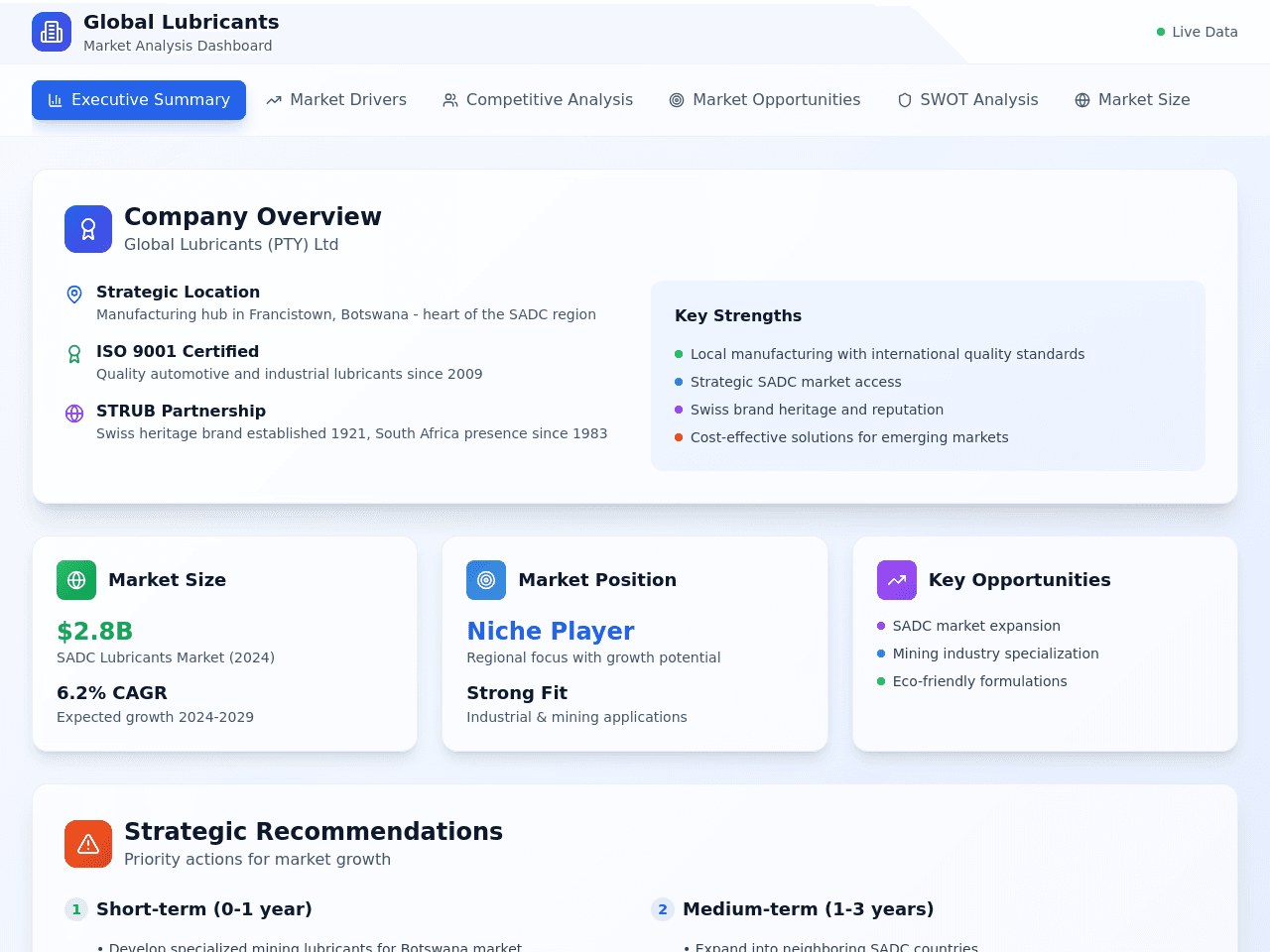Image resolution: width=1270 pixels, height=952 pixels.
Task: Select the SWOT Analysis tab
Action: 967,100
